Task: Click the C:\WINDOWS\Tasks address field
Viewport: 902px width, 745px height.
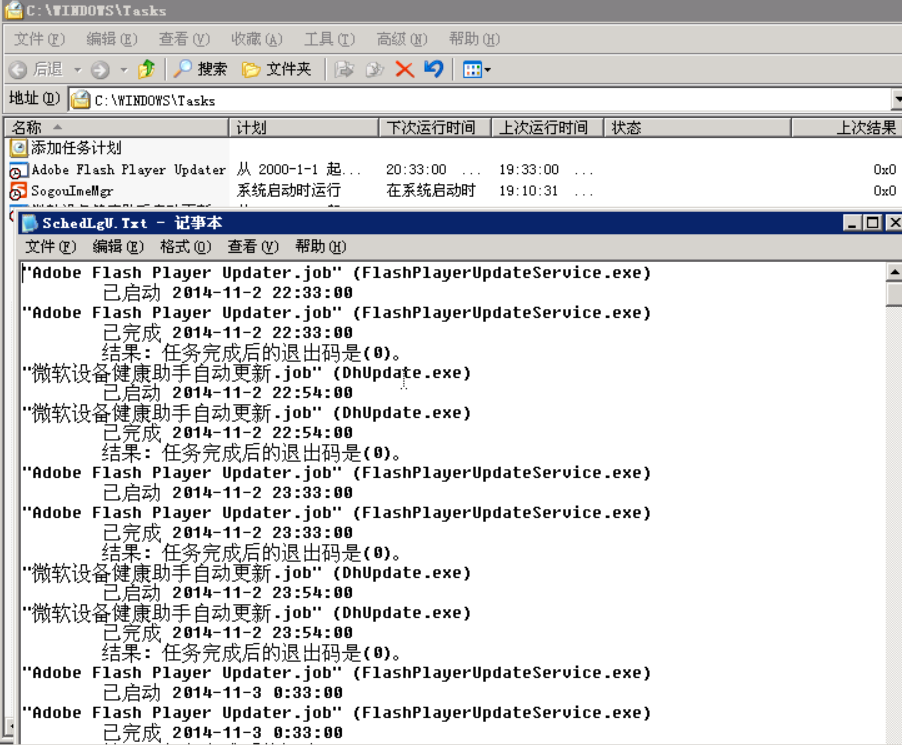Action: coord(480,100)
